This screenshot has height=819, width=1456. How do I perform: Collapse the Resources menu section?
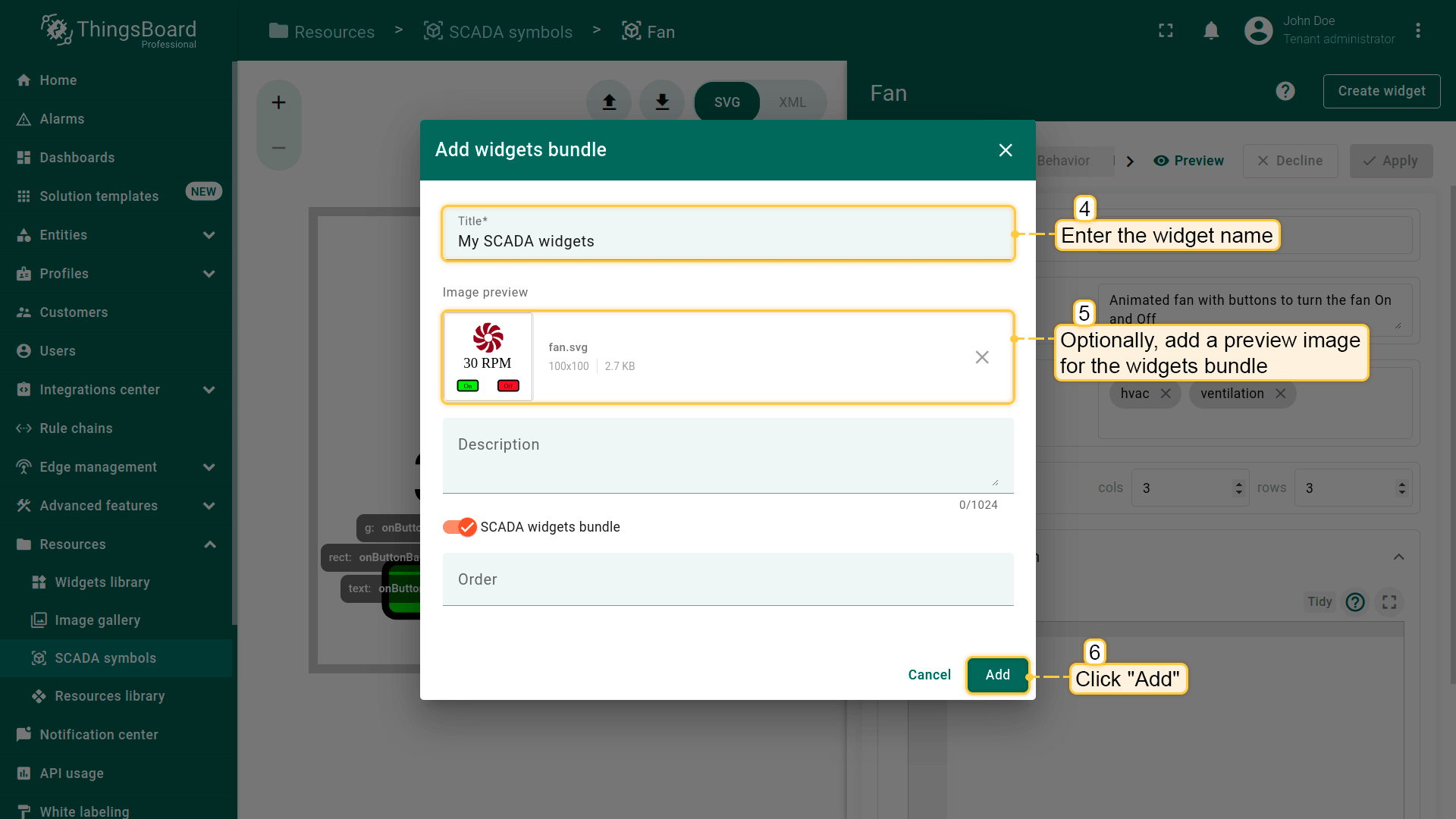point(209,544)
